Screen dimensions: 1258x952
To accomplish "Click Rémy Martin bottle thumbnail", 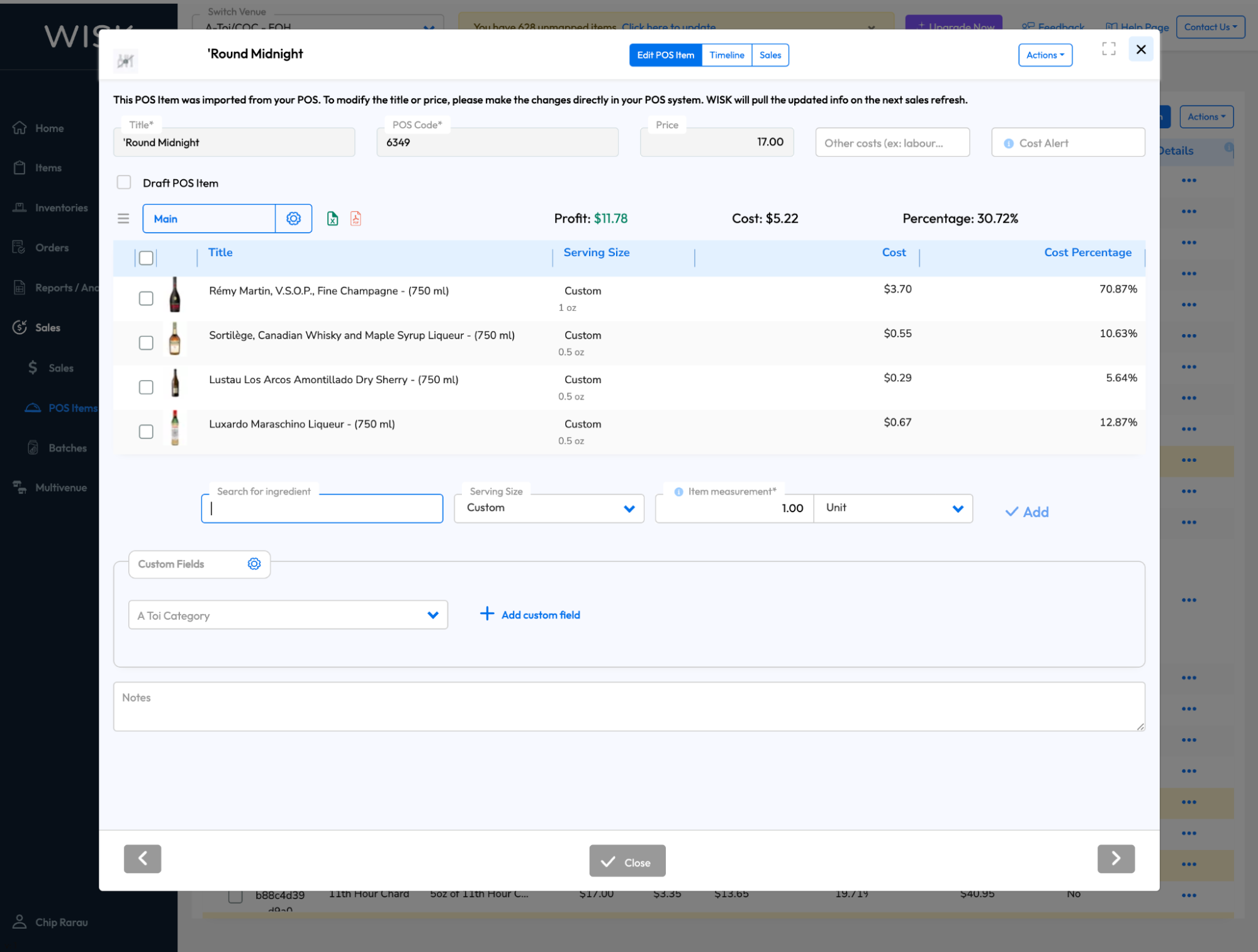I will [175, 295].
